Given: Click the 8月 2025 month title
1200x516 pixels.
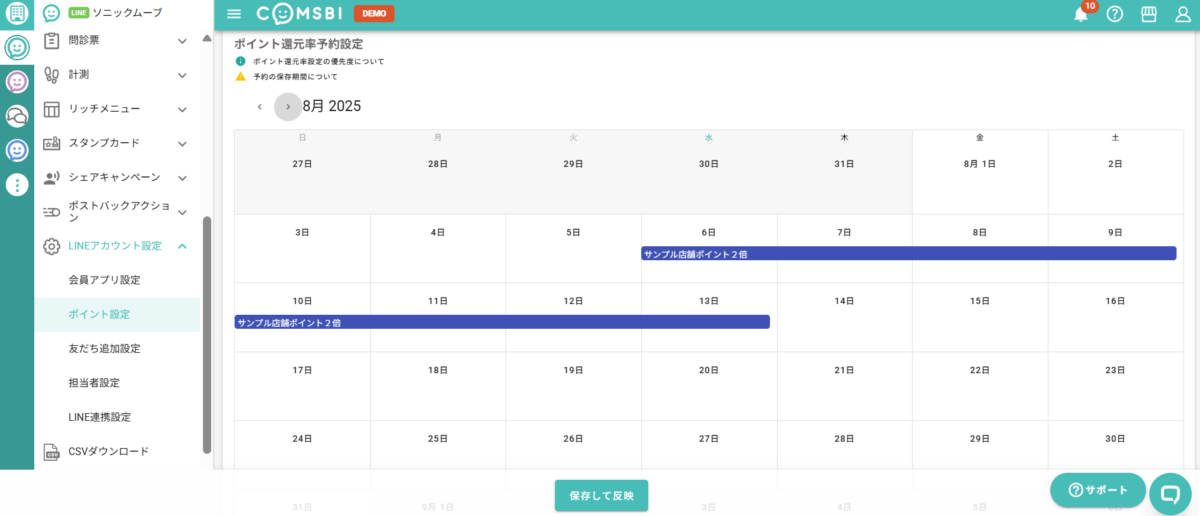Looking at the screenshot, I should click(332, 106).
